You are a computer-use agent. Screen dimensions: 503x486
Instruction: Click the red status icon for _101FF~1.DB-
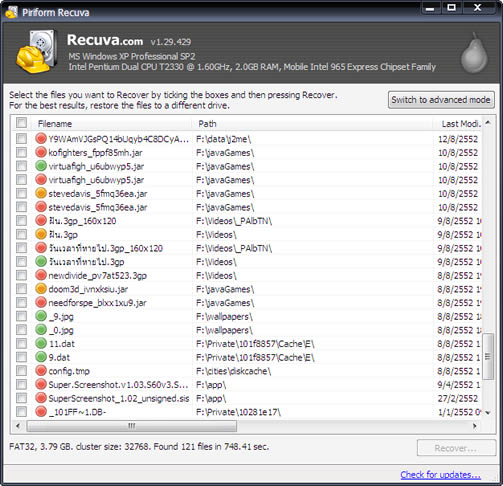tap(41, 412)
